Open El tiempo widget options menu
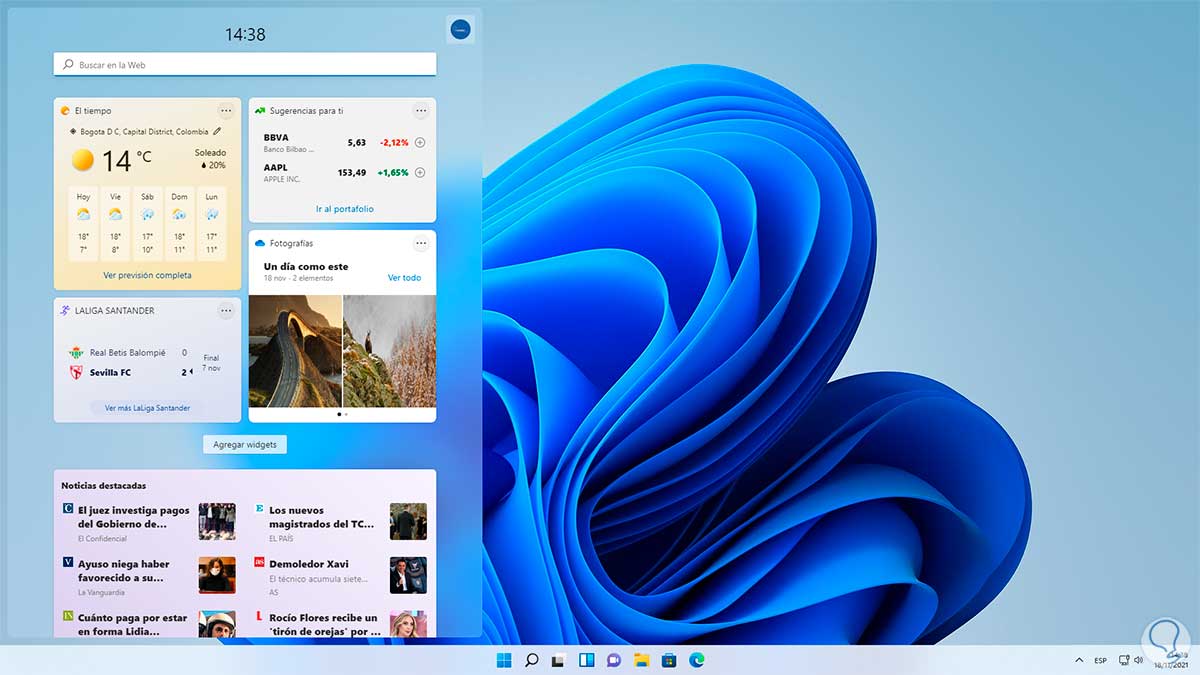 point(226,111)
